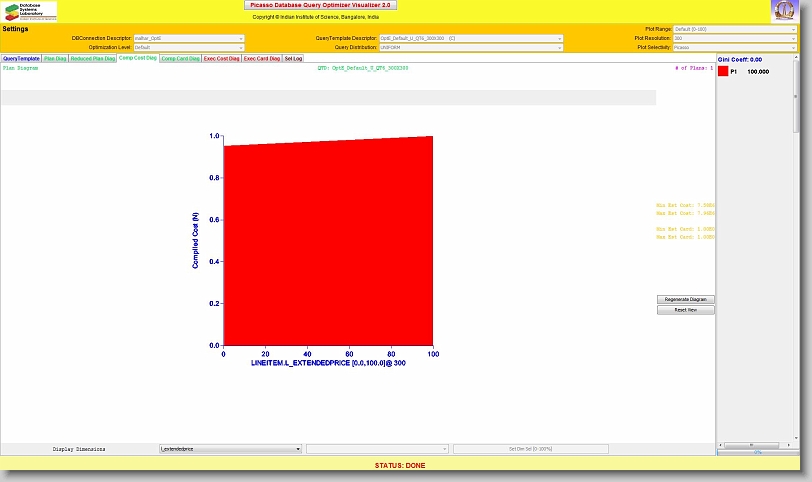Open the DBConnection Descriptor dropdown
Image resolution: width=812 pixels, height=482 pixels.
[189, 38]
